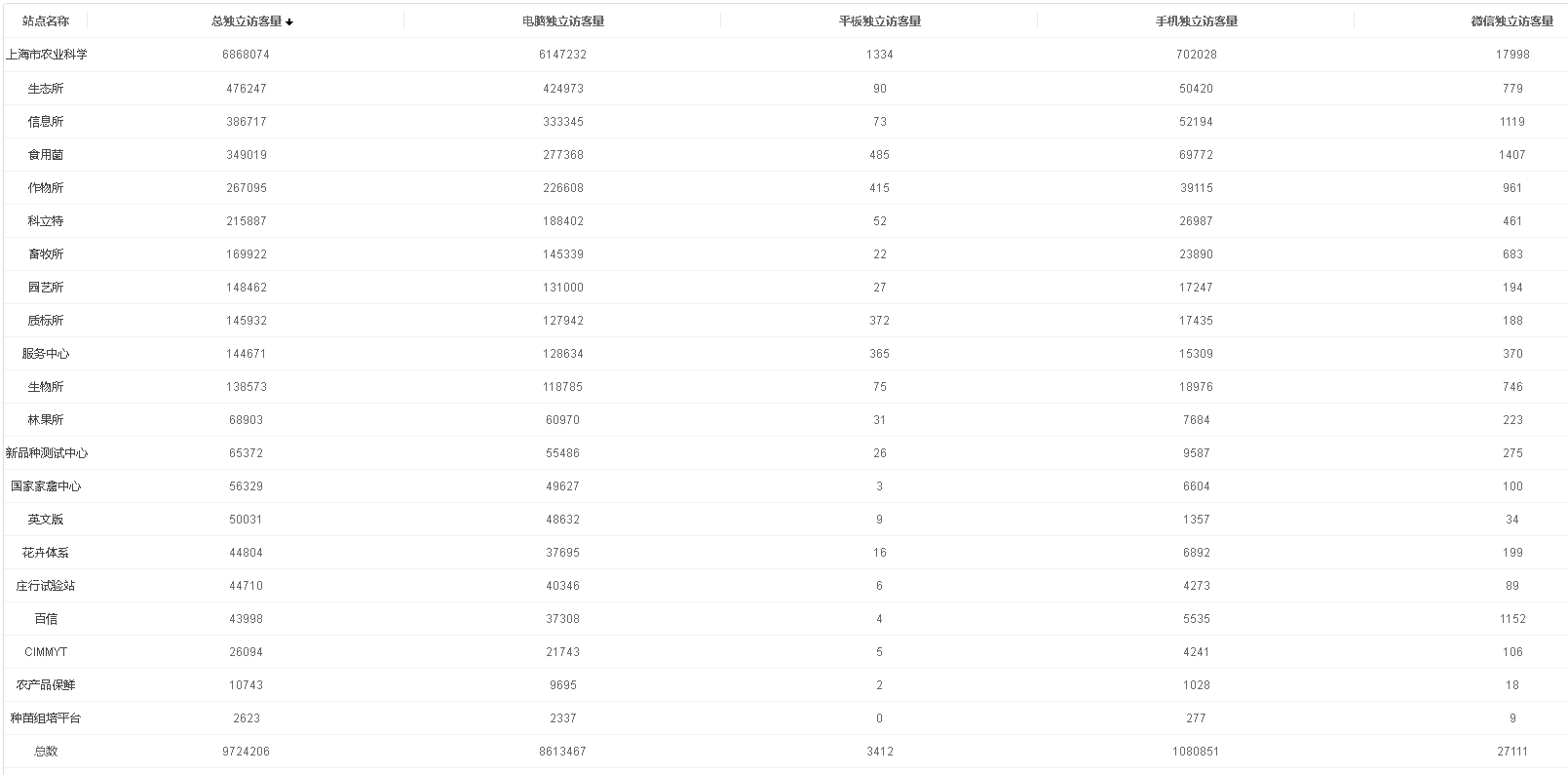This screenshot has height=775, width=1568.
Task: Open the 信息所 site entry
Action: pyautogui.click(x=46, y=122)
